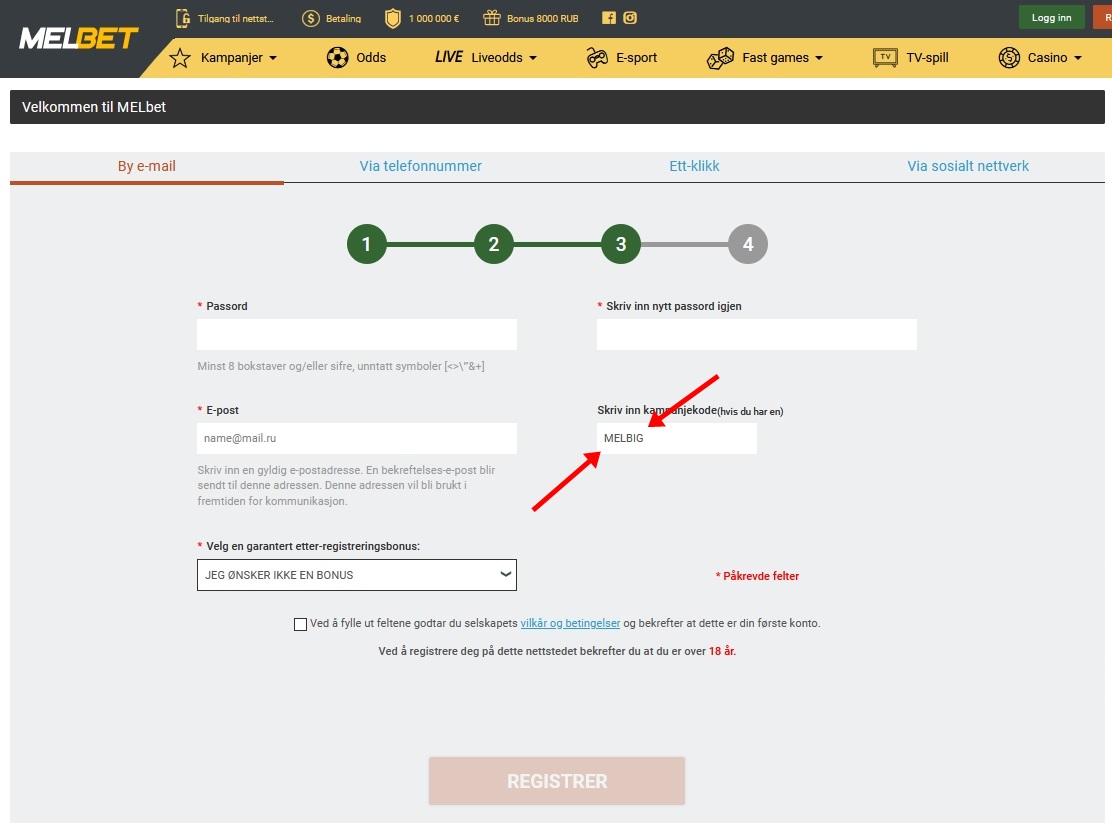This screenshot has height=823, width=1112.
Task: Click step 2 circle in progress indicator
Action: click(x=494, y=244)
